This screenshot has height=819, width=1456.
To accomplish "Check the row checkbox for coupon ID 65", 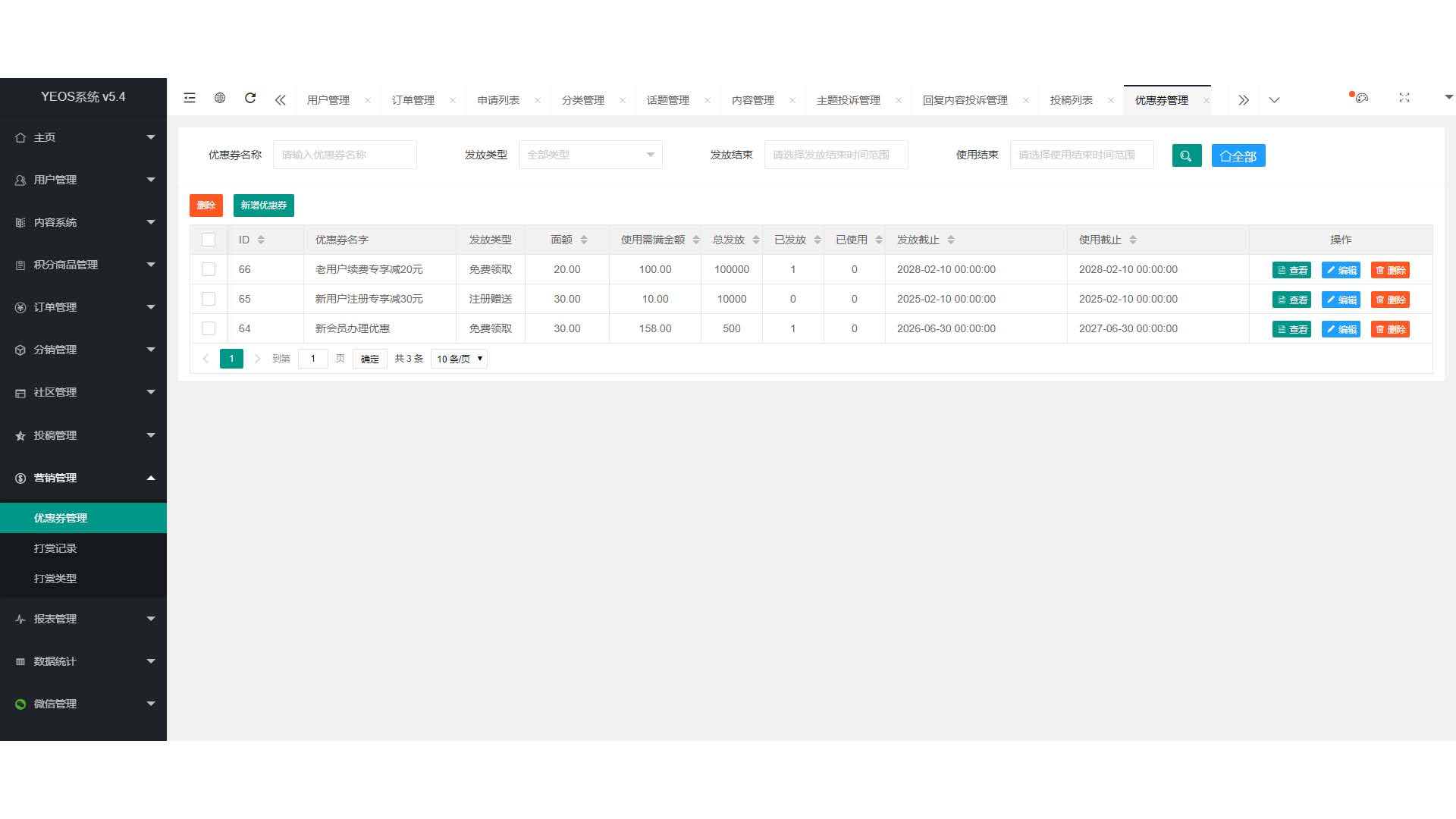I will point(209,299).
